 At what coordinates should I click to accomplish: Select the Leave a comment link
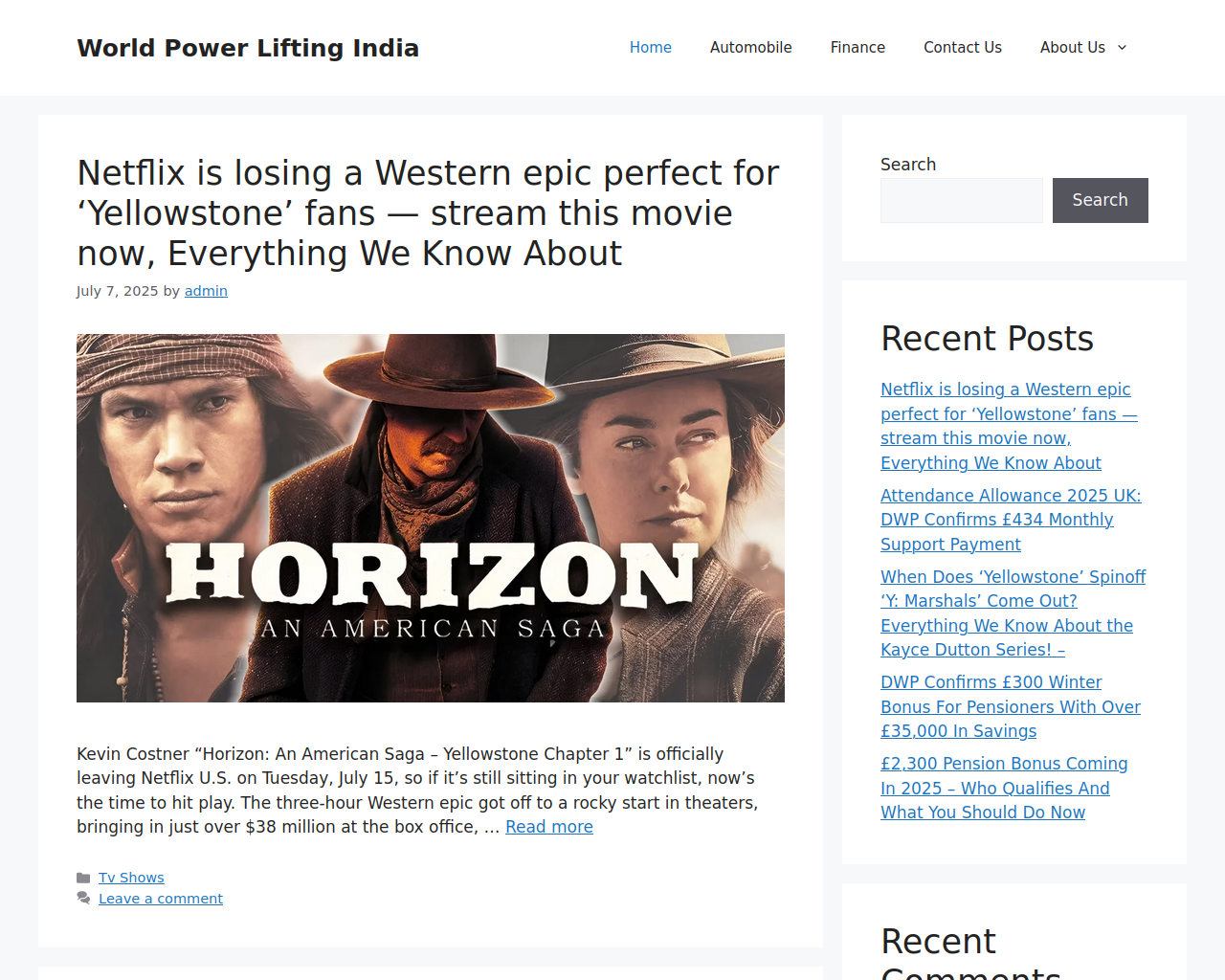pos(161,899)
